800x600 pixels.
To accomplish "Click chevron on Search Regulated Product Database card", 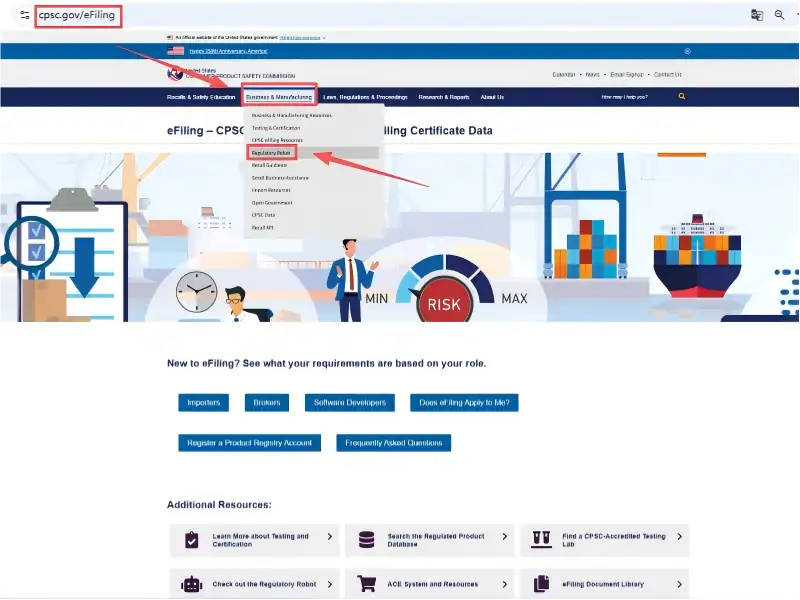I will tap(505, 537).
